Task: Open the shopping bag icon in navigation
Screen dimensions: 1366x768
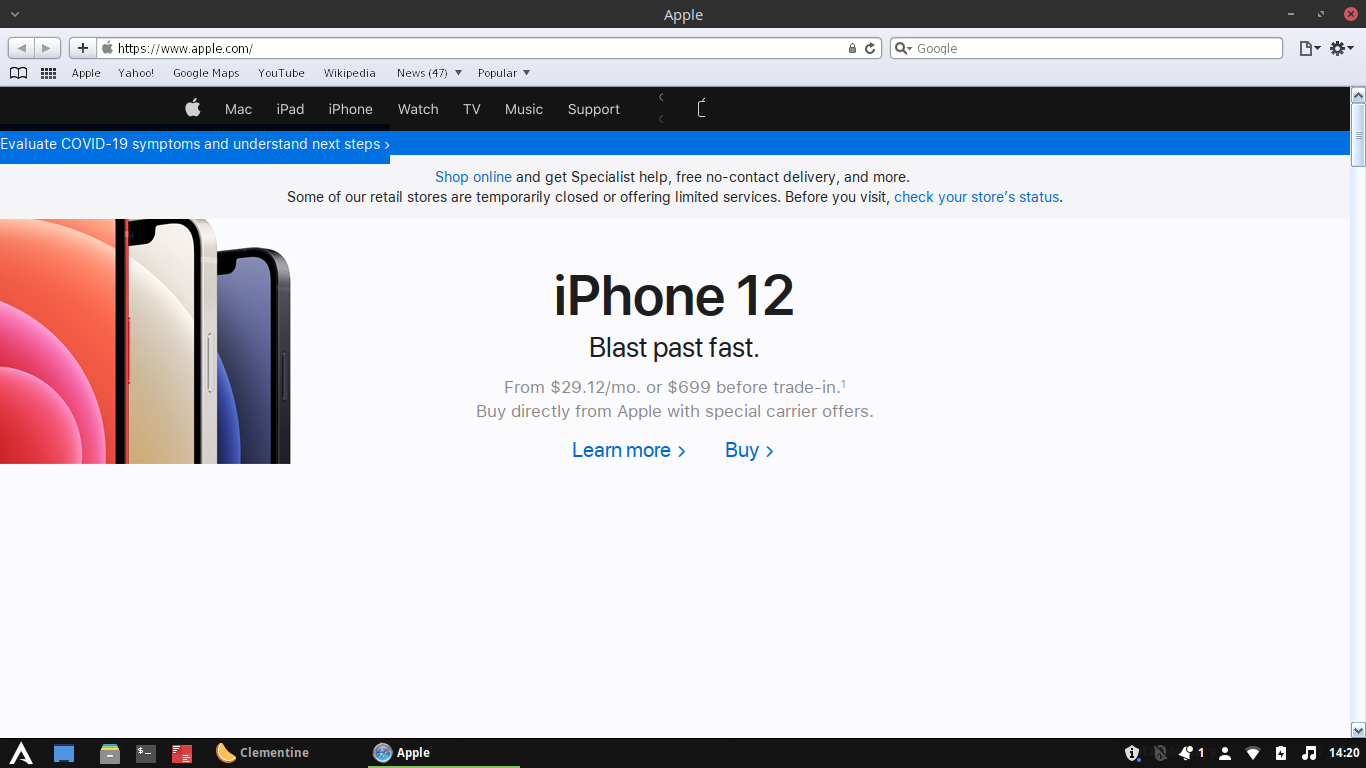Action: 702,108
